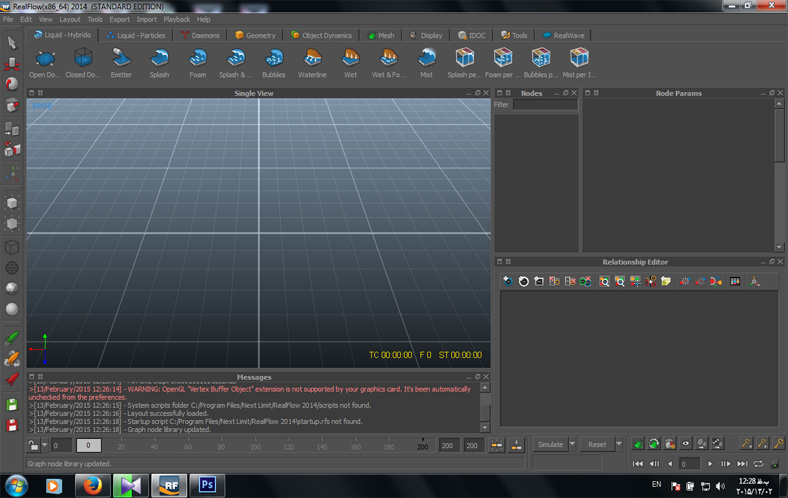This screenshot has width=788, height=498.
Task: Open the Playback menu
Action: [x=177, y=20]
